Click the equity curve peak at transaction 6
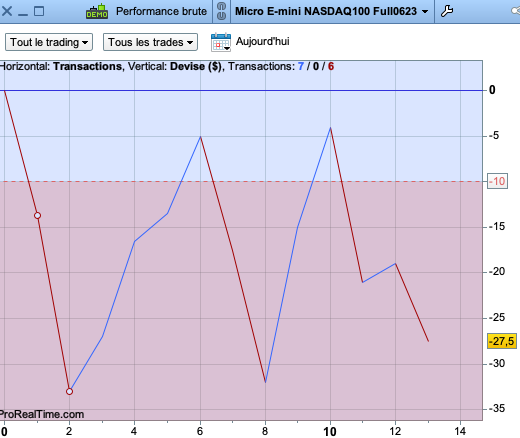This screenshot has height=438, width=520. [200, 137]
